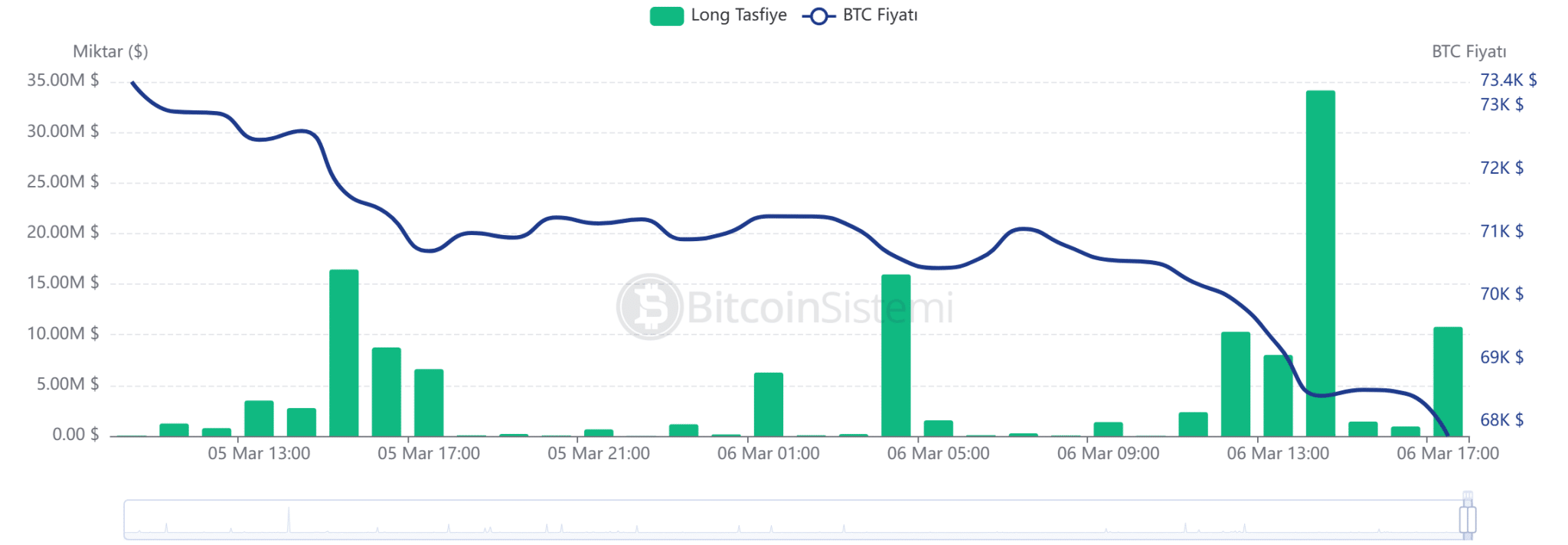The height and width of the screenshot is (545, 1568).
Task: Click the mini overview track under the chart
Action: click(x=766, y=519)
